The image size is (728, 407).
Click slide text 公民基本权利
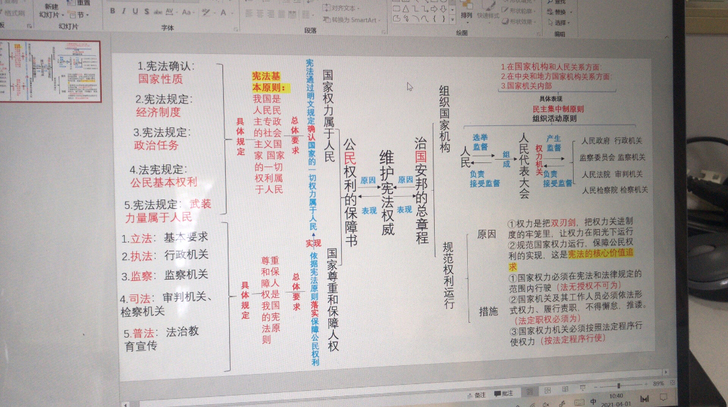point(164,182)
